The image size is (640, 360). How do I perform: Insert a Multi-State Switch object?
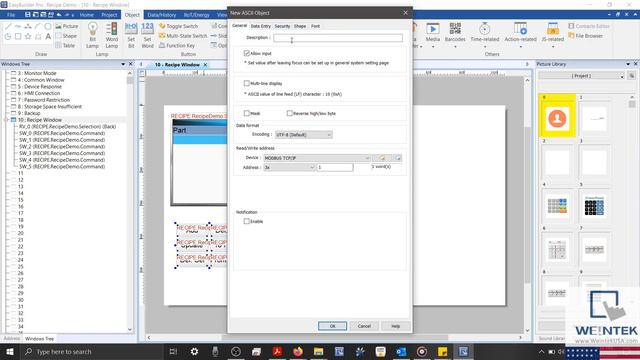point(183,36)
